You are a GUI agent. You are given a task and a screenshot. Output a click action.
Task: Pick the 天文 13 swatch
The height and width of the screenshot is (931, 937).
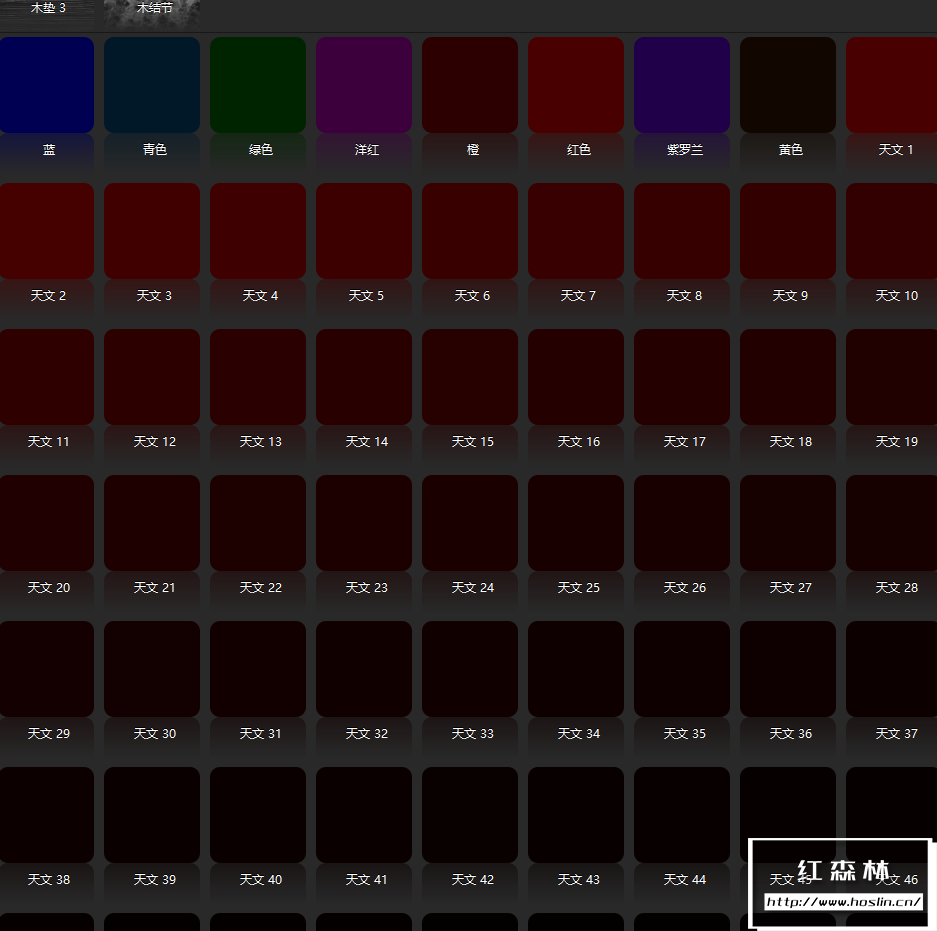pyautogui.click(x=258, y=376)
